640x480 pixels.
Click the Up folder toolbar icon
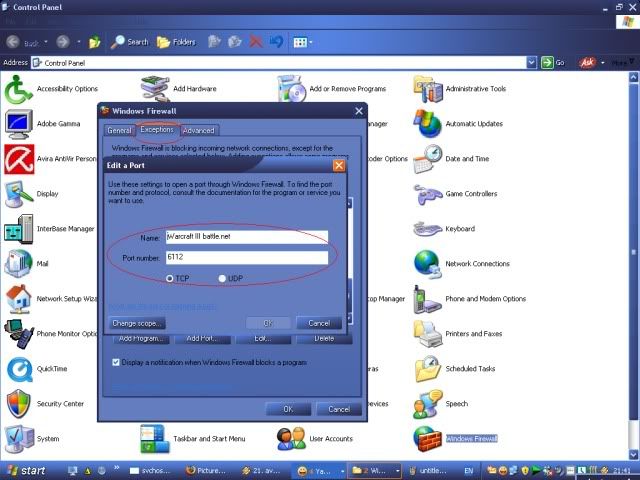pyautogui.click(x=95, y=42)
